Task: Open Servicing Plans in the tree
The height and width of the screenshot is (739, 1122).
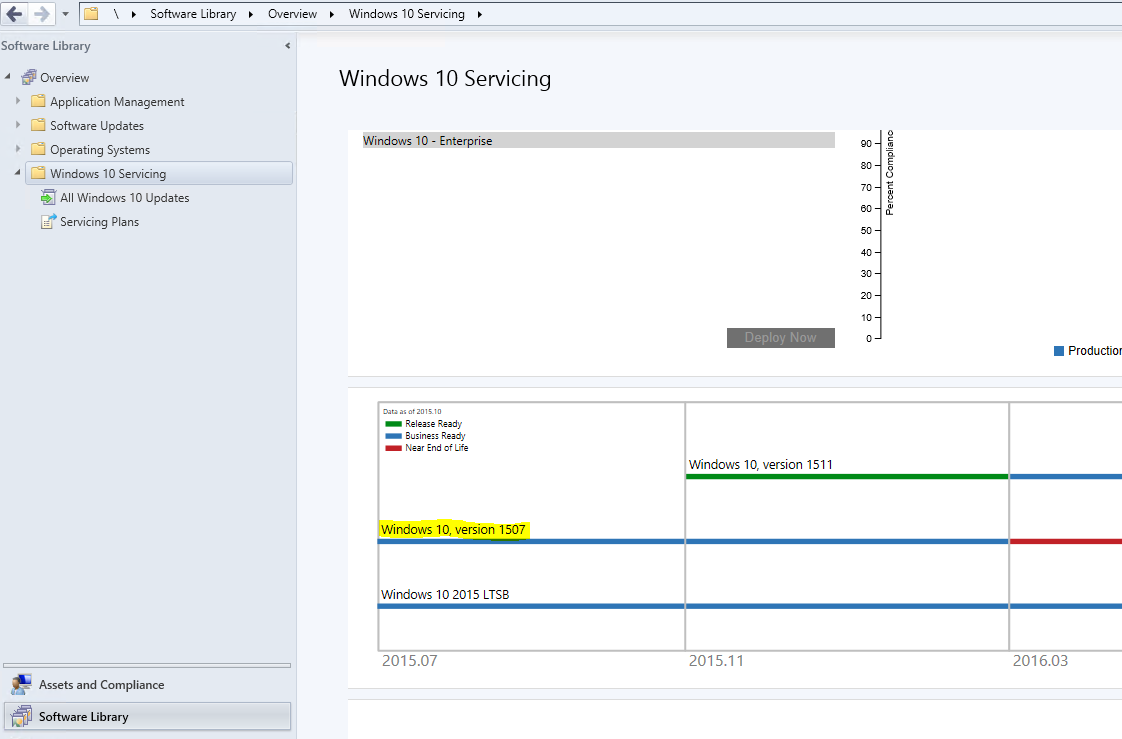Action: point(99,222)
